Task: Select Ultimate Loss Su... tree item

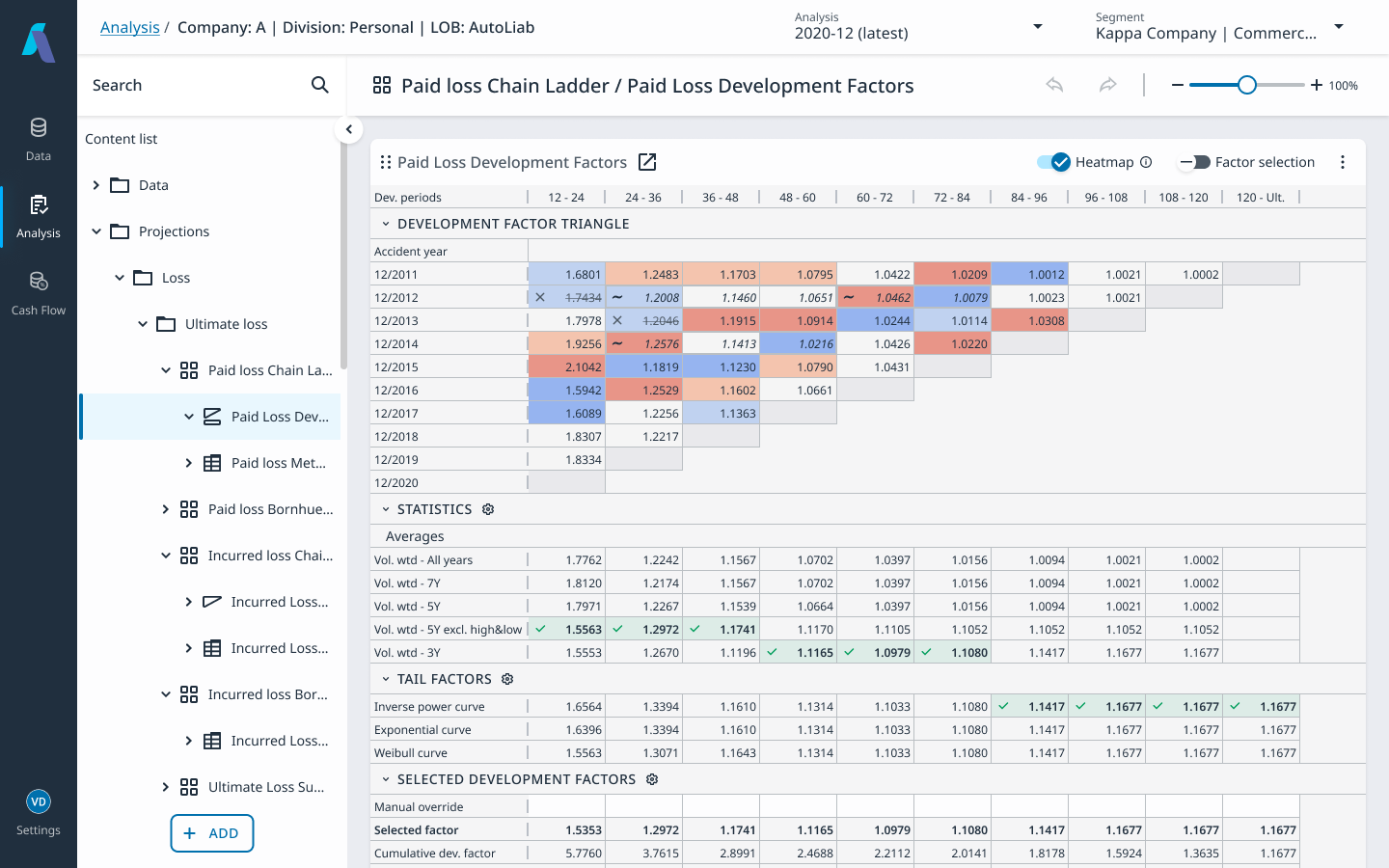Action: coord(210,787)
